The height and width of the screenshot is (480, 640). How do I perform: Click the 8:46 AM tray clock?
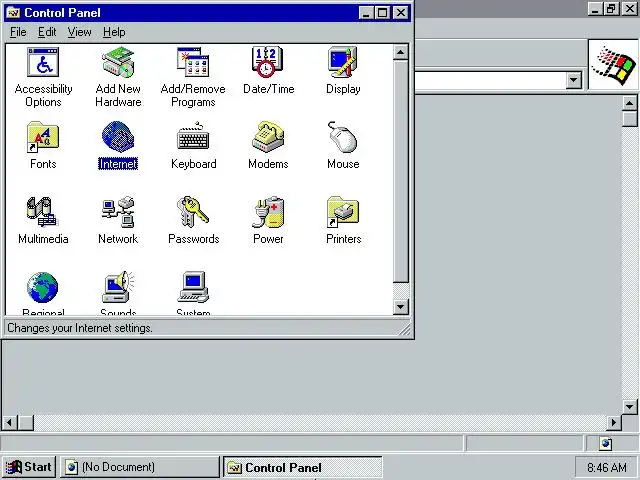click(606, 467)
